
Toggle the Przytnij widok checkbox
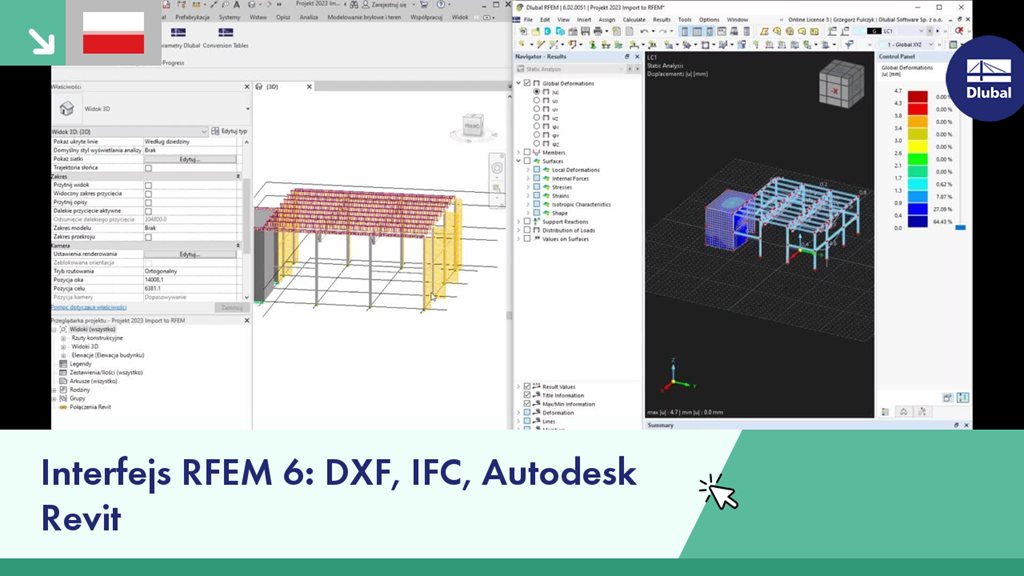[x=148, y=185]
